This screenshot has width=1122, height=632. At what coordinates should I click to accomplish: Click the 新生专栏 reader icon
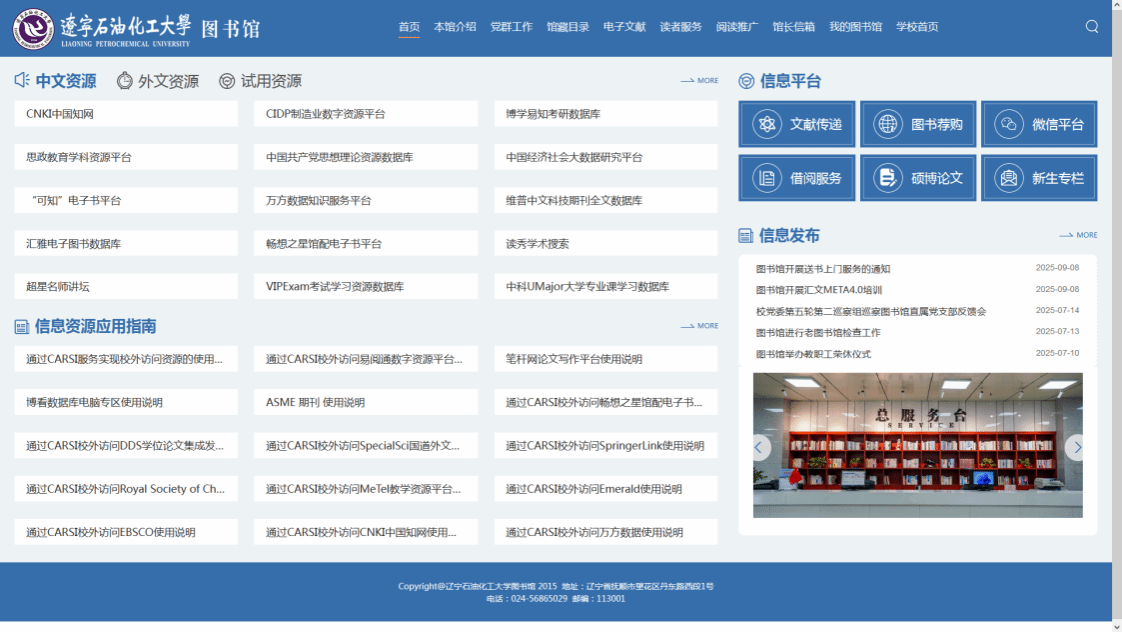click(x=1008, y=178)
